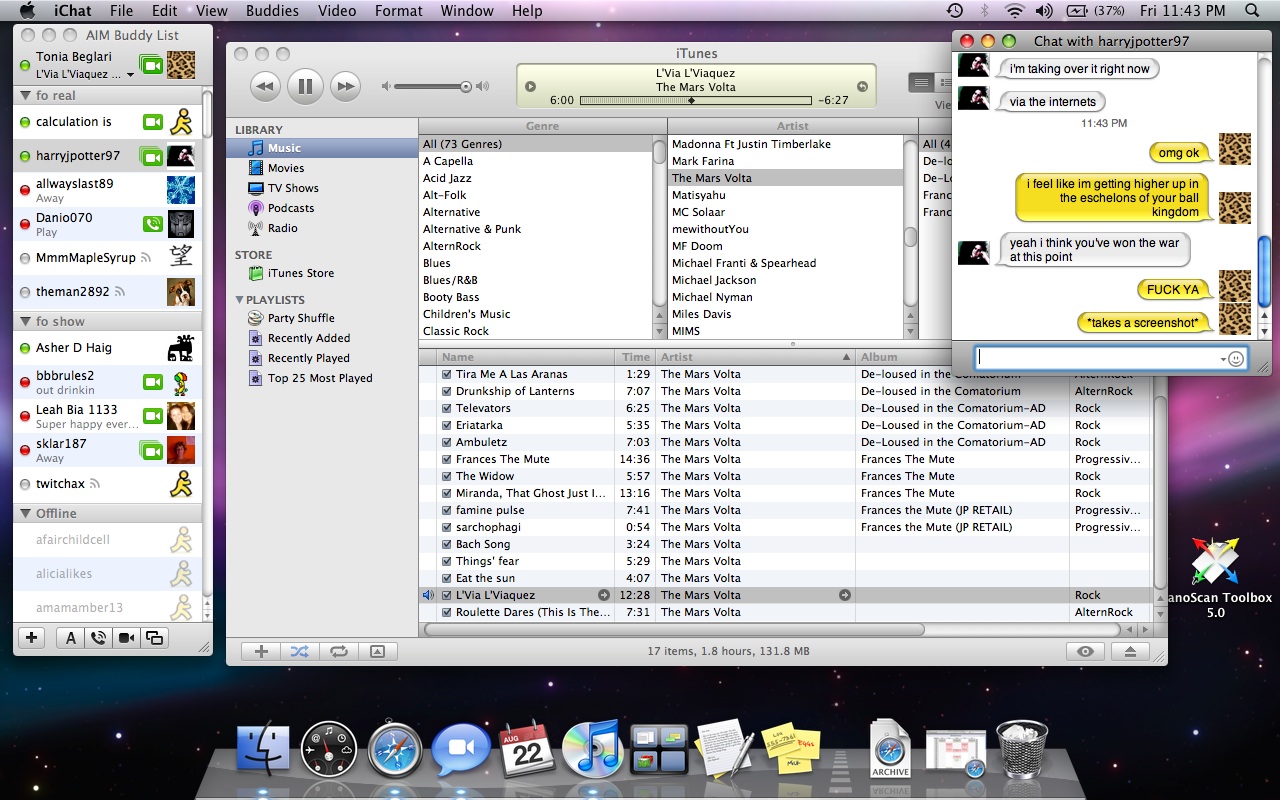
Task: Select Music in iTunes library
Action: [321, 148]
